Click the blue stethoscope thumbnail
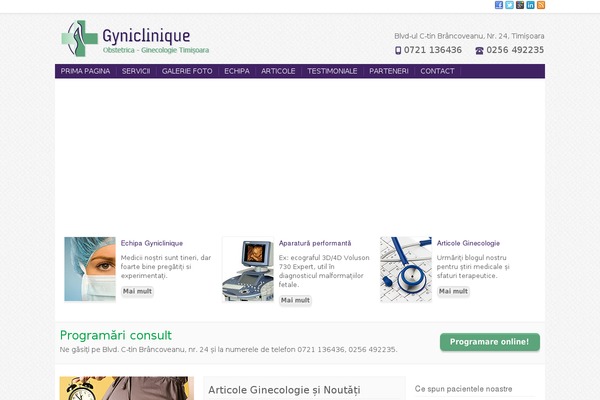 [x=406, y=269]
